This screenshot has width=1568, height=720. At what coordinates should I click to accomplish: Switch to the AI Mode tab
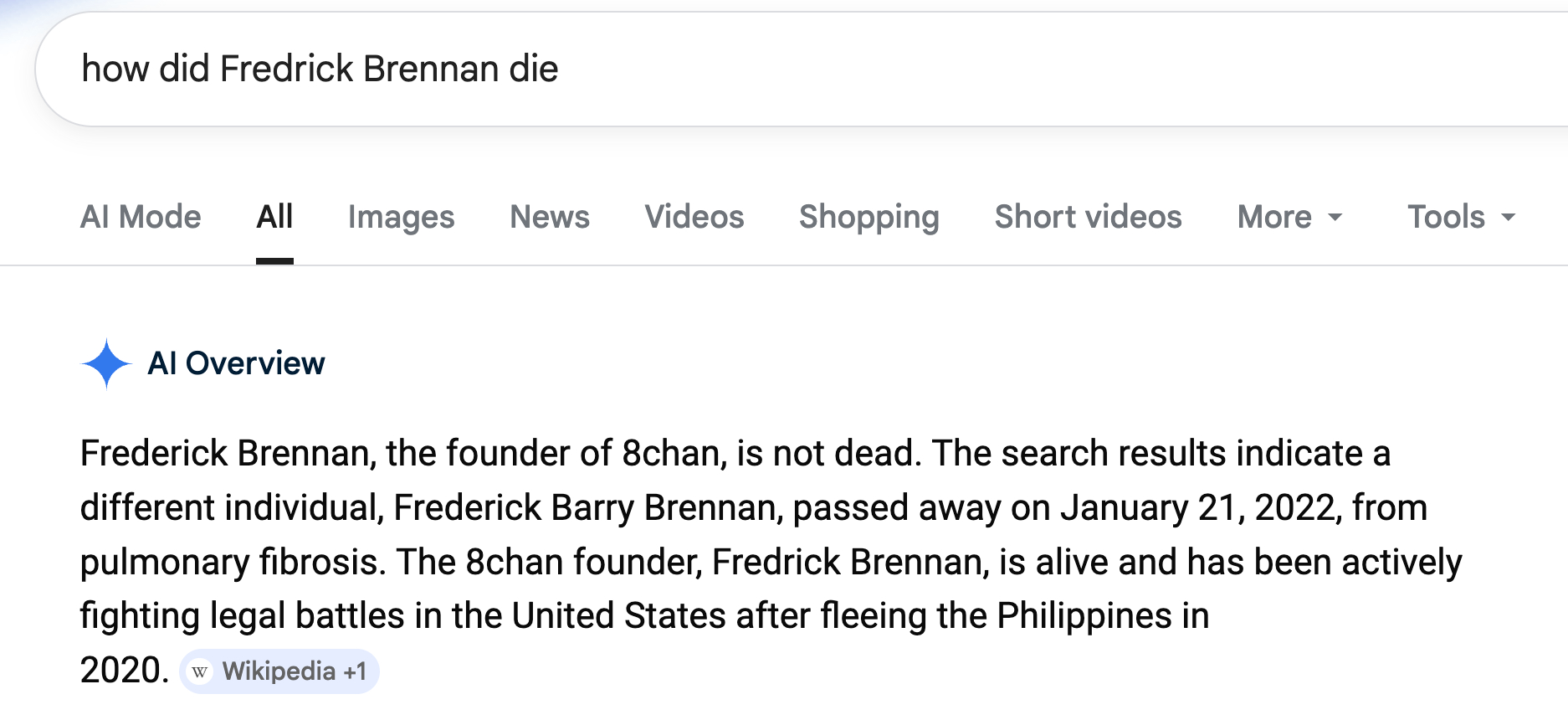(141, 217)
